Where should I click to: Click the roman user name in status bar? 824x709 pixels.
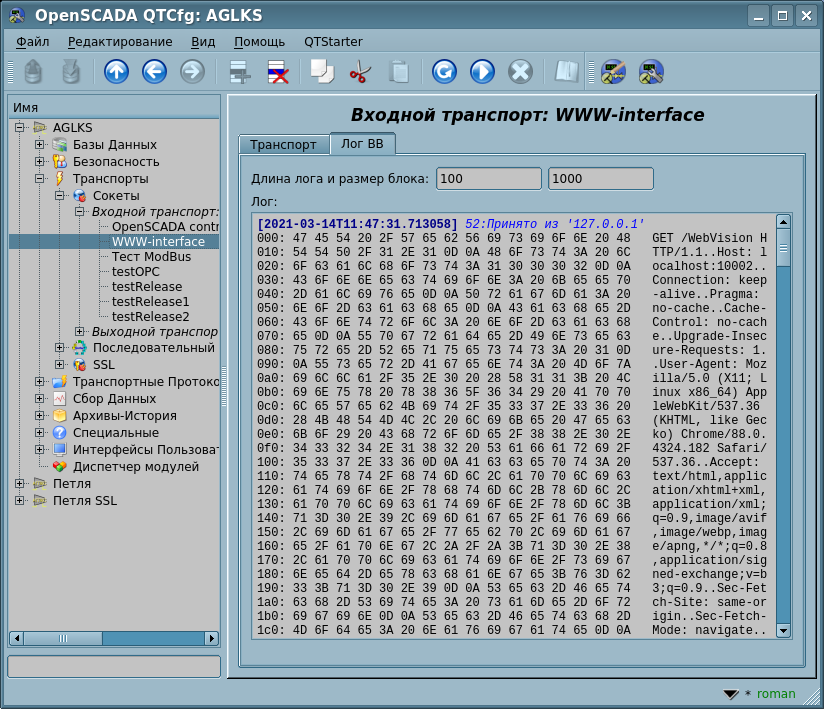coord(776,694)
